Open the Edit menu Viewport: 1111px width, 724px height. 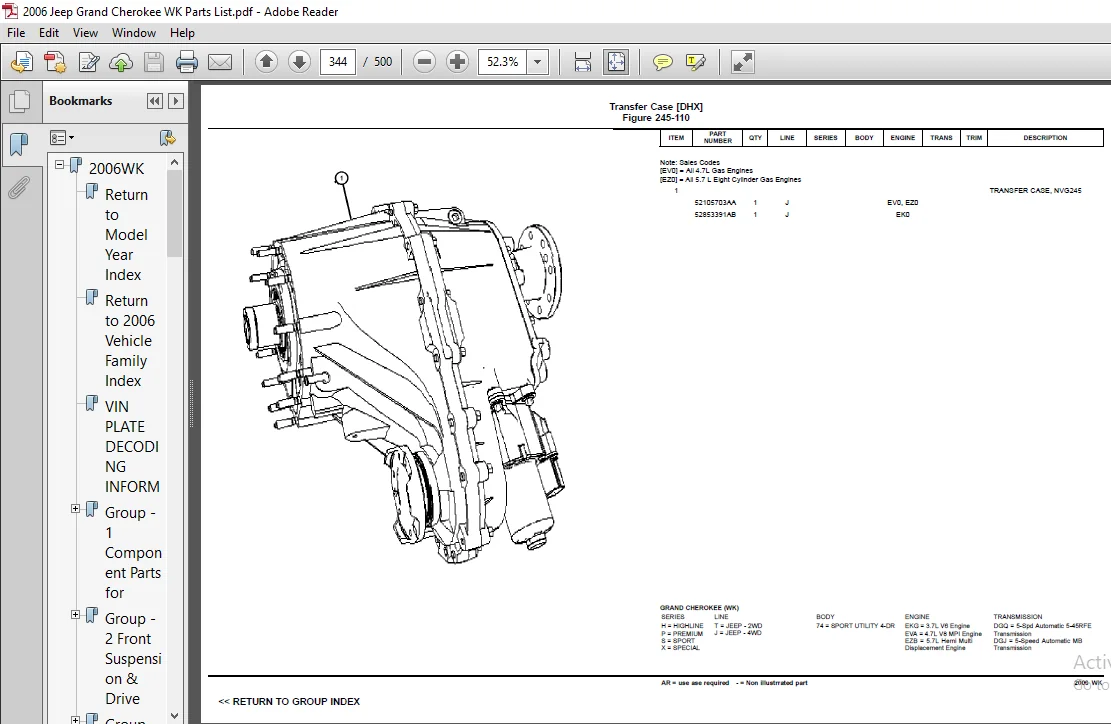coord(49,33)
